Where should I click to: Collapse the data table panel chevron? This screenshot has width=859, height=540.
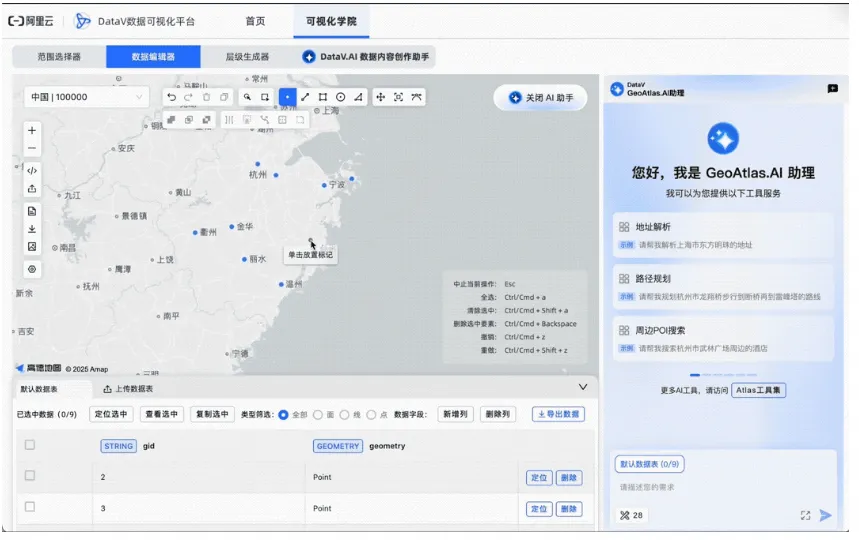click(x=583, y=387)
